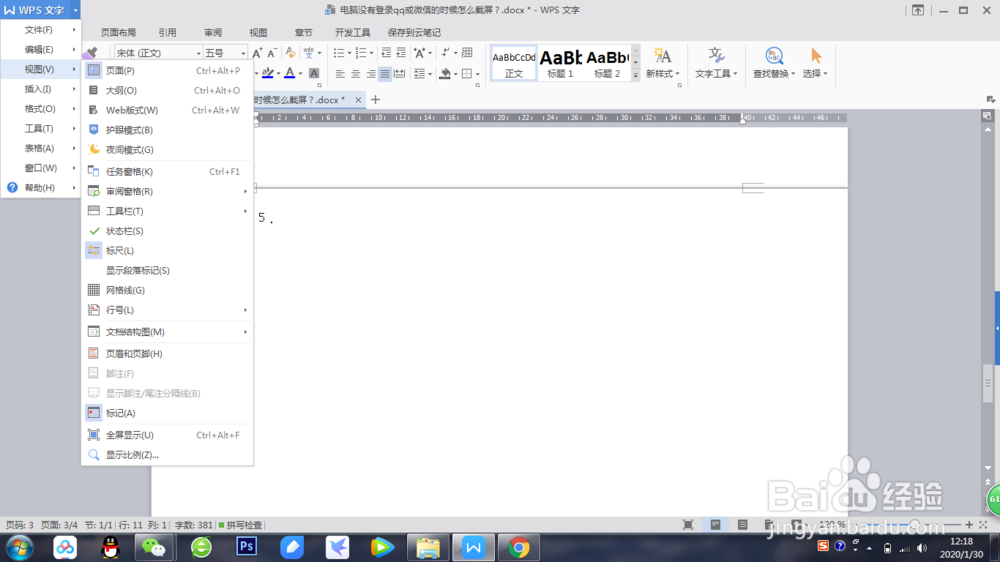Decrease font size with A- icon
The image size is (1000, 562).
pos(272,53)
